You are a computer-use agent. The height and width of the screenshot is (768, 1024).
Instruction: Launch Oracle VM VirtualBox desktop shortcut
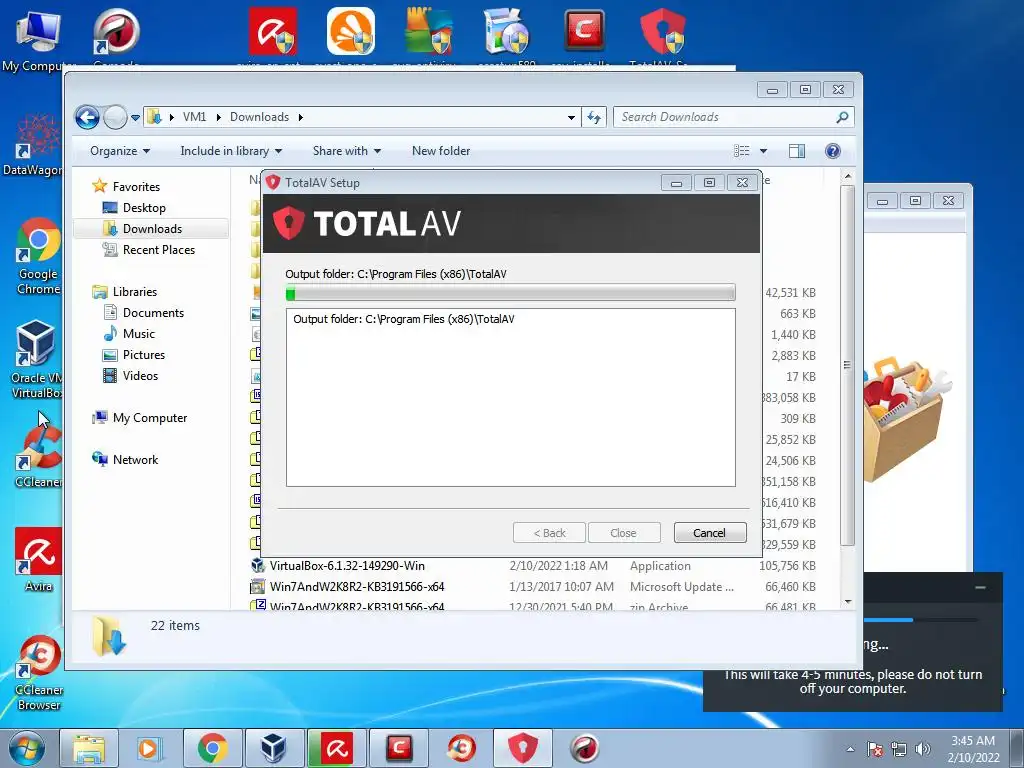tap(36, 359)
